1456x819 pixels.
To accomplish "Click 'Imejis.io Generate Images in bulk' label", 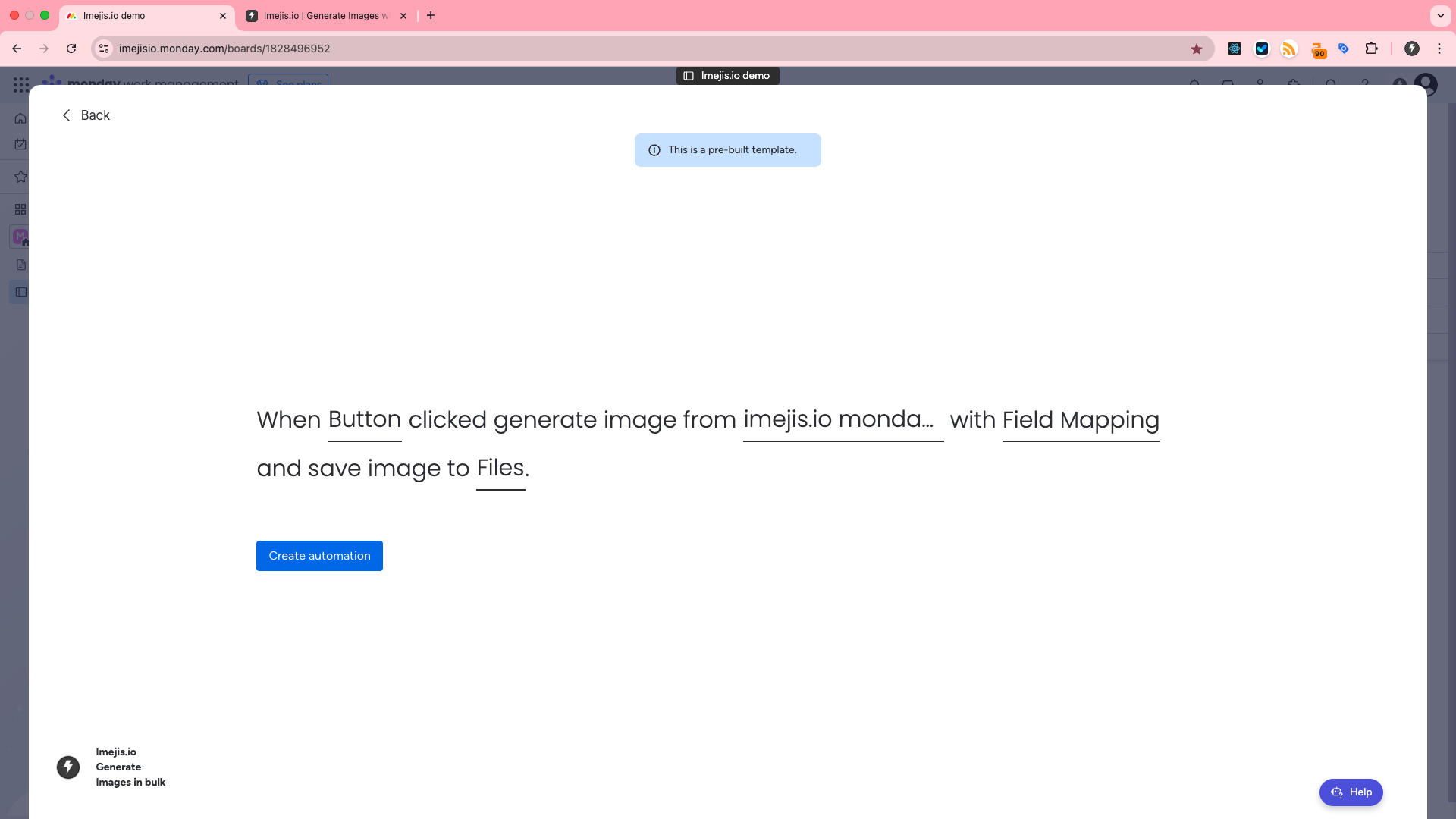I will [x=130, y=767].
